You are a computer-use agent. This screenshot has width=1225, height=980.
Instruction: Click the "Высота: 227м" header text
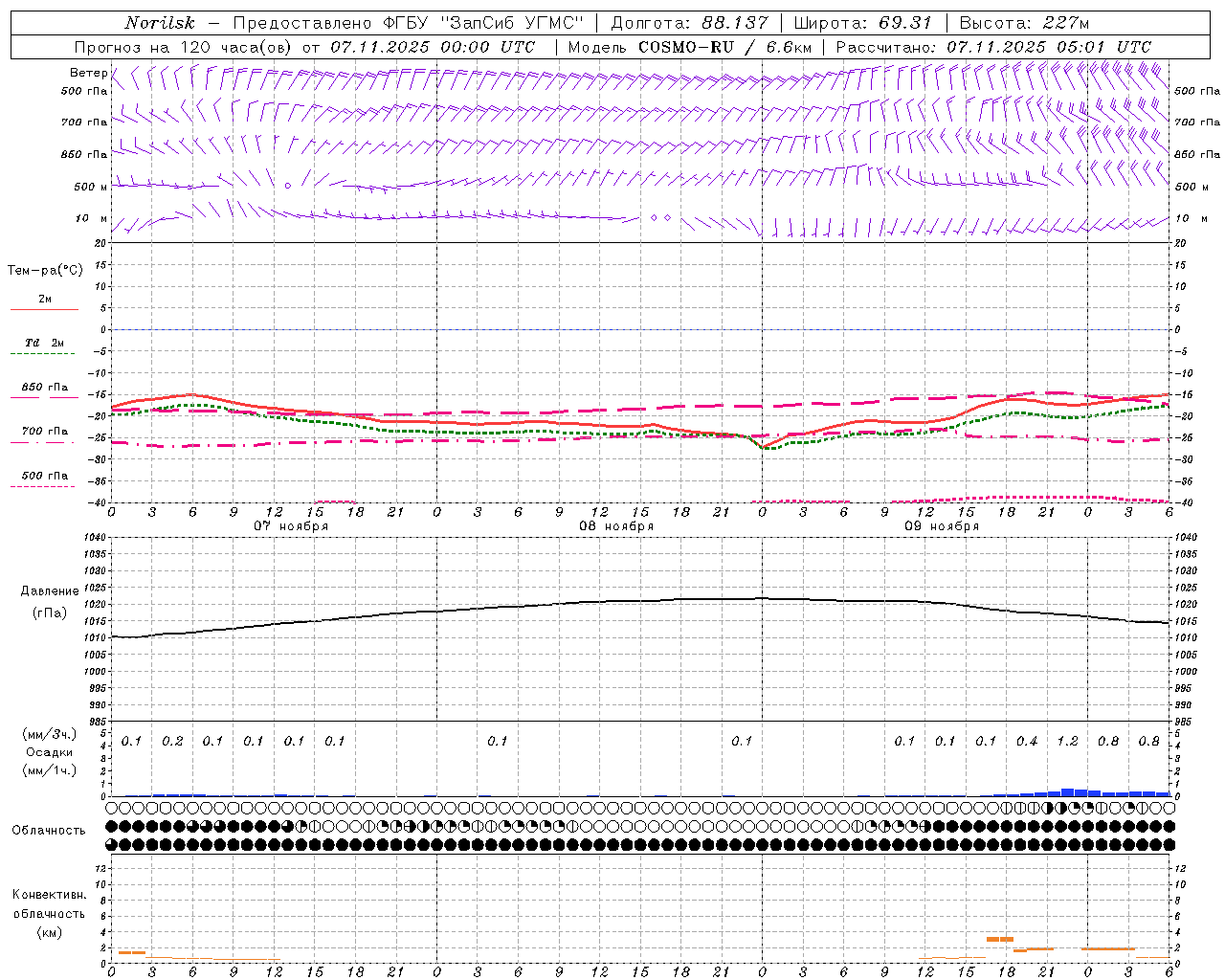pyautogui.click(x=1024, y=23)
